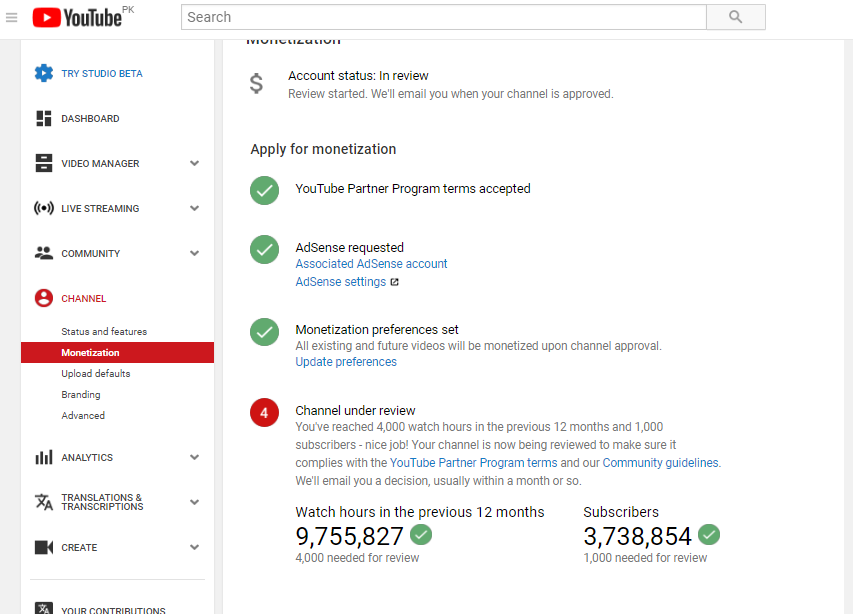Image resolution: width=853 pixels, height=614 pixels.
Task: Click the Community people icon
Action: tap(44, 253)
